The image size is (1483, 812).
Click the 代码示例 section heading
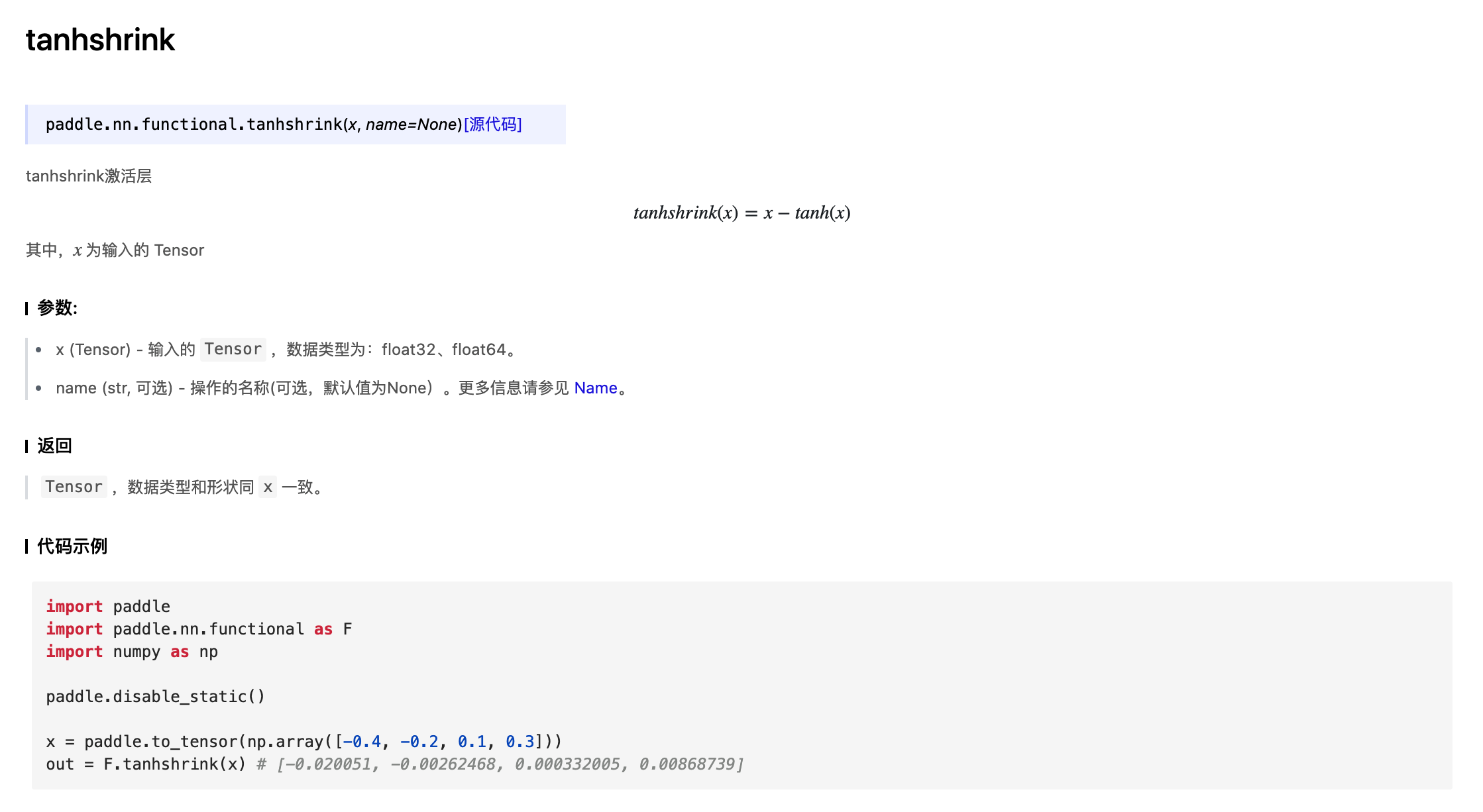[x=72, y=546]
